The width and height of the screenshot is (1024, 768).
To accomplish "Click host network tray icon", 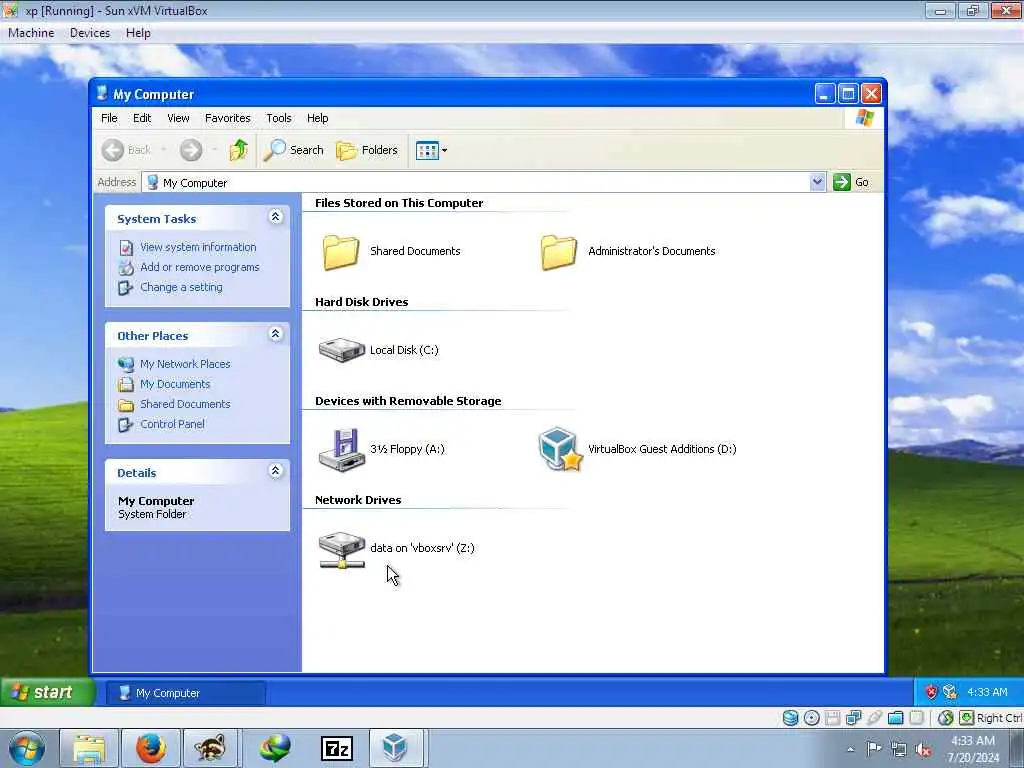I will [x=899, y=749].
